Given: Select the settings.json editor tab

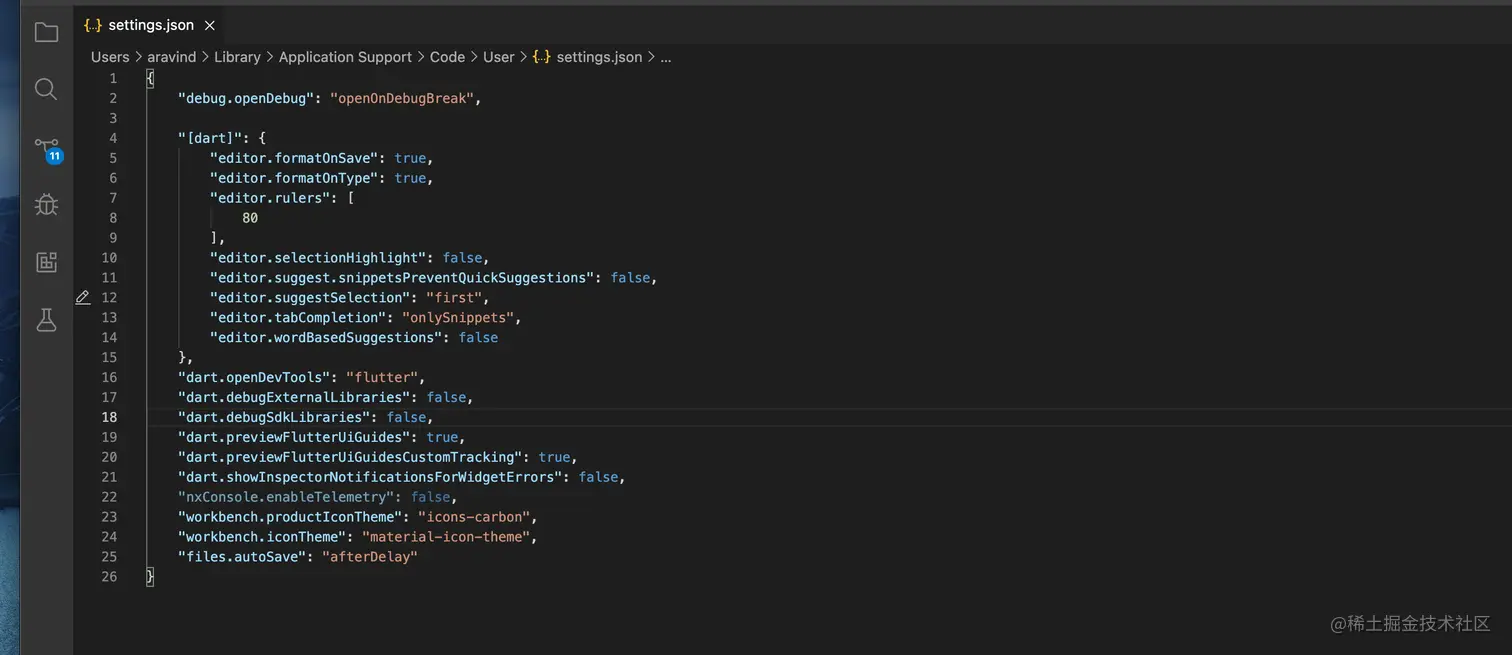Looking at the screenshot, I should click(x=150, y=25).
